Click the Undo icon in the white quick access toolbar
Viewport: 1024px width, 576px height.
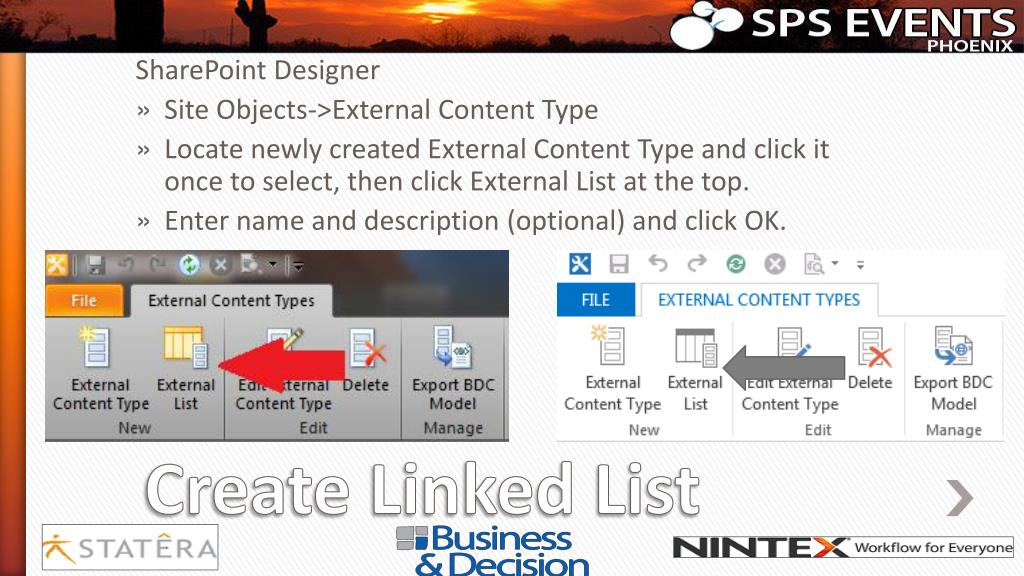click(658, 264)
